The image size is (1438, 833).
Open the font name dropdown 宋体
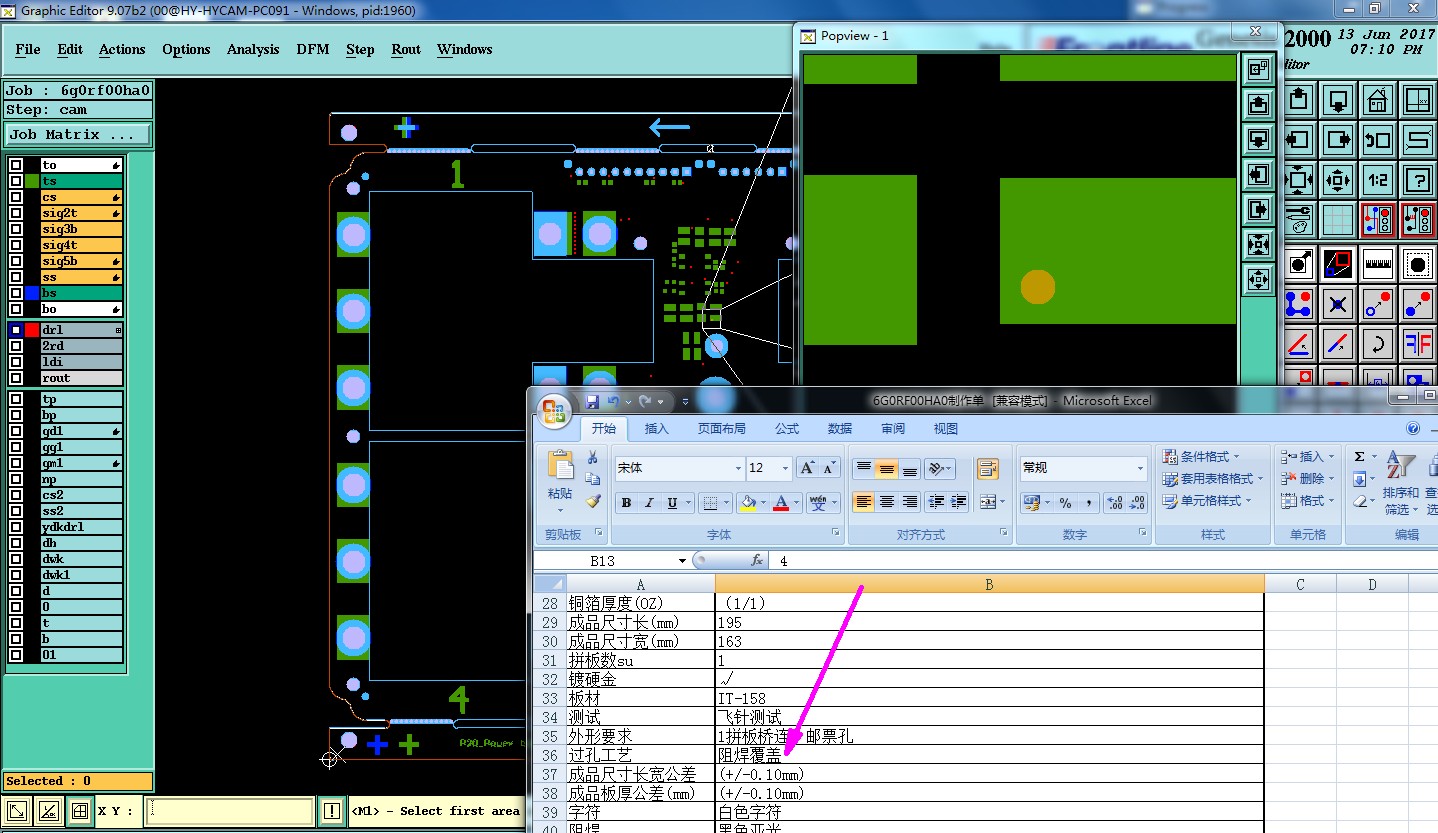(x=739, y=468)
